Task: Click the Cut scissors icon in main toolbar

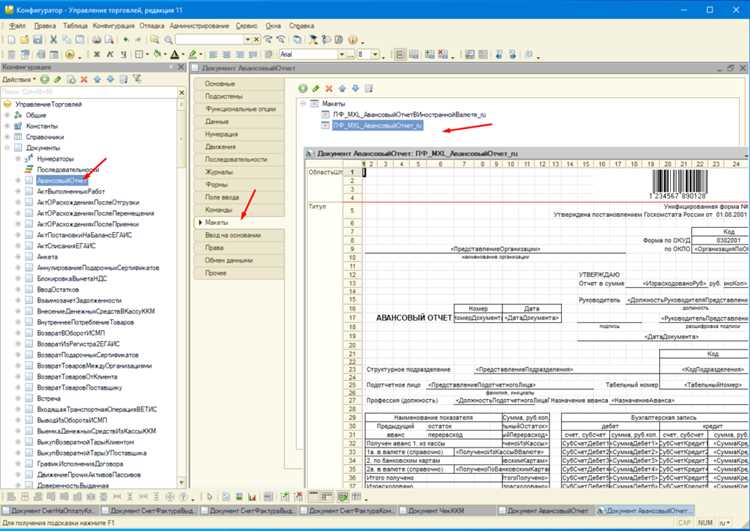Action: 54,40
